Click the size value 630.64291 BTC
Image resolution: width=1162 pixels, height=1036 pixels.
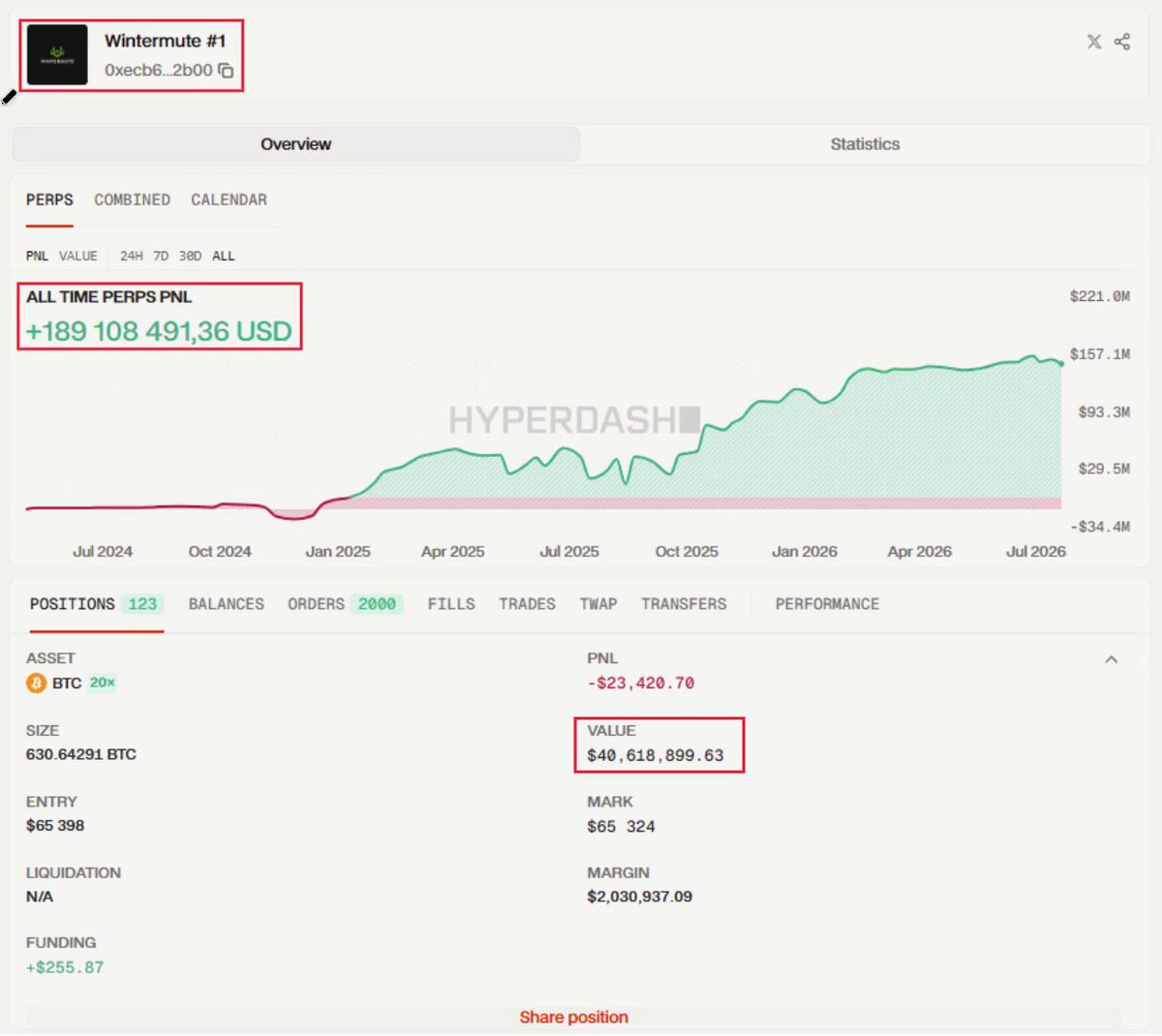click(x=81, y=754)
